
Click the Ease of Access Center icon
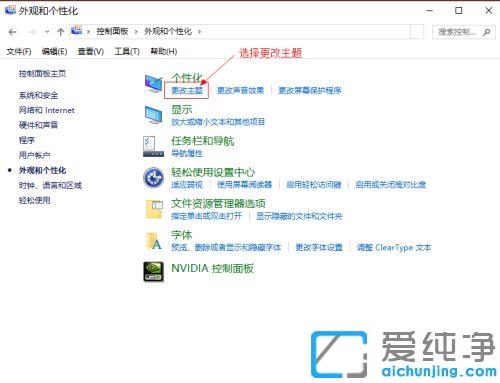point(153,177)
